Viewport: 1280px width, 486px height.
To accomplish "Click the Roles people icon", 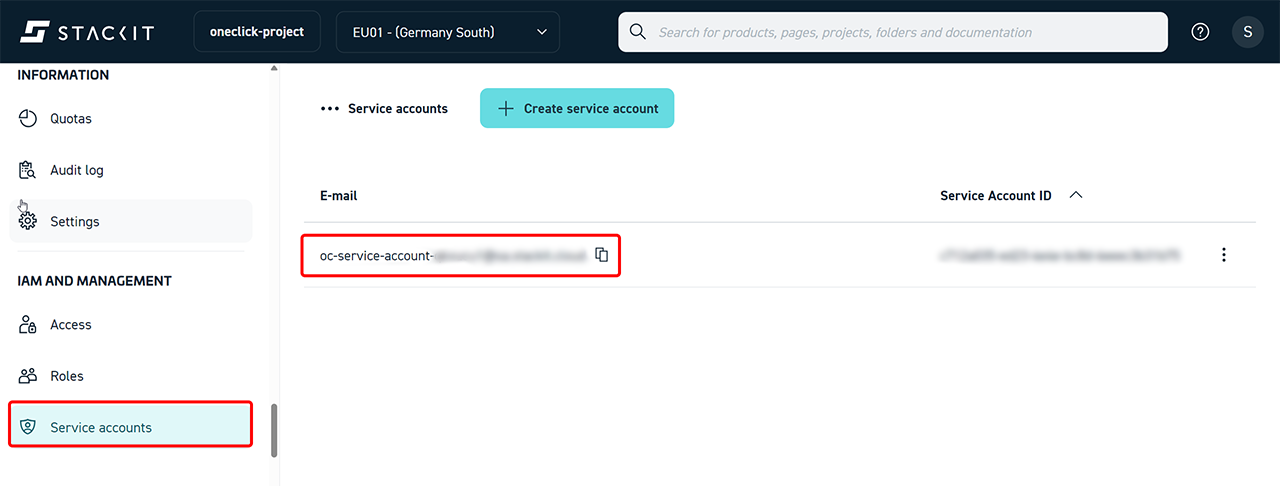I will 28,376.
